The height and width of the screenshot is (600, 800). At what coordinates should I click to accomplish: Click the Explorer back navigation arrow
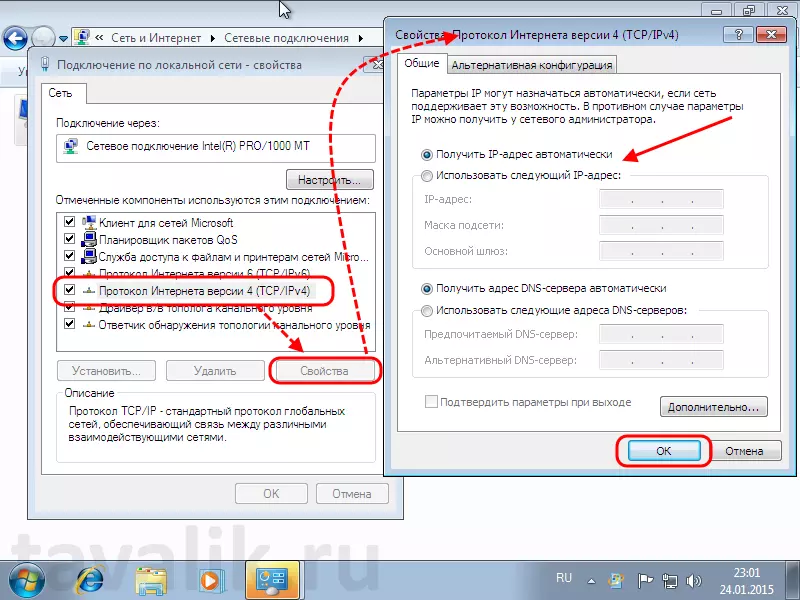15,38
